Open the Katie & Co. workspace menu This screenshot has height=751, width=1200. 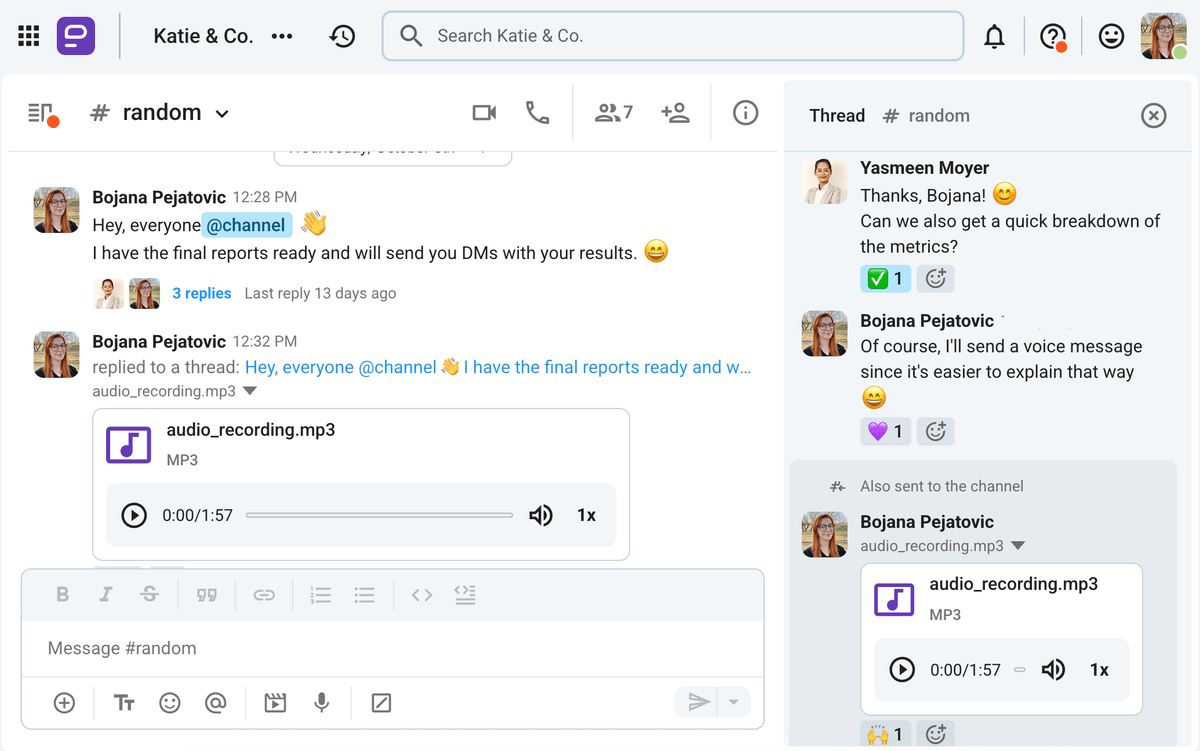click(x=282, y=36)
